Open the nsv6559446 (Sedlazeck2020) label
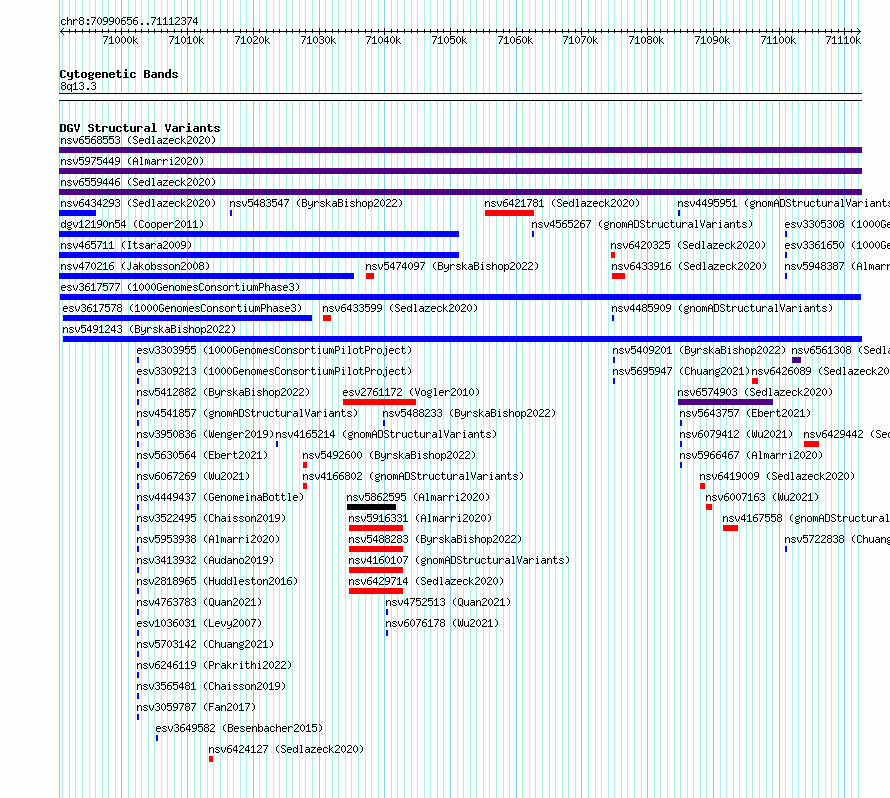This screenshot has width=890, height=798. 138,182
